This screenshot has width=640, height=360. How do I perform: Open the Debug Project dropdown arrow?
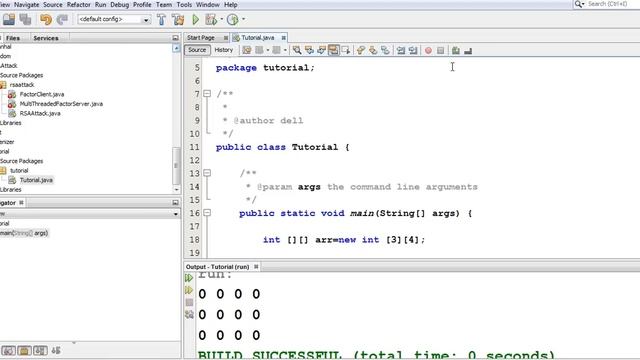pos(222,19)
